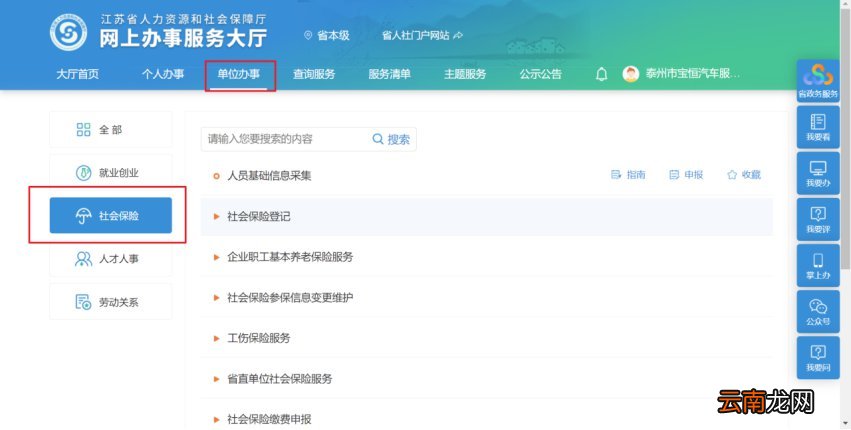This screenshot has height=430, width=851.
Task: Click the magnifier search icon
Action: pos(378,139)
